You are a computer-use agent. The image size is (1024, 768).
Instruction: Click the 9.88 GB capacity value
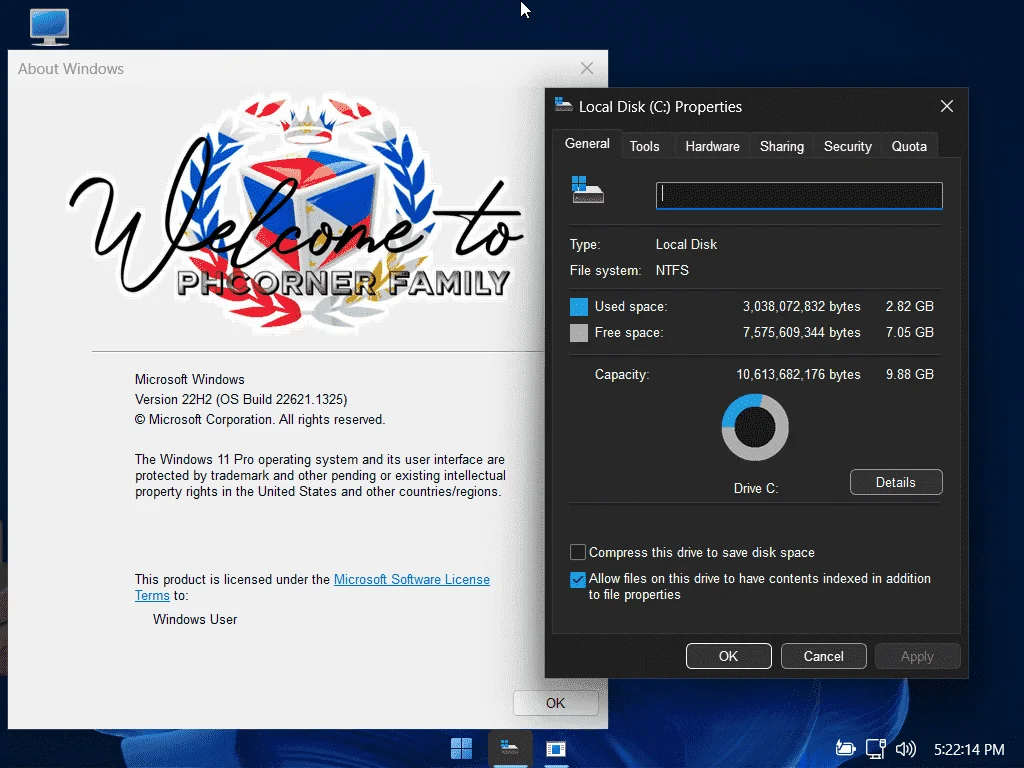(x=910, y=374)
